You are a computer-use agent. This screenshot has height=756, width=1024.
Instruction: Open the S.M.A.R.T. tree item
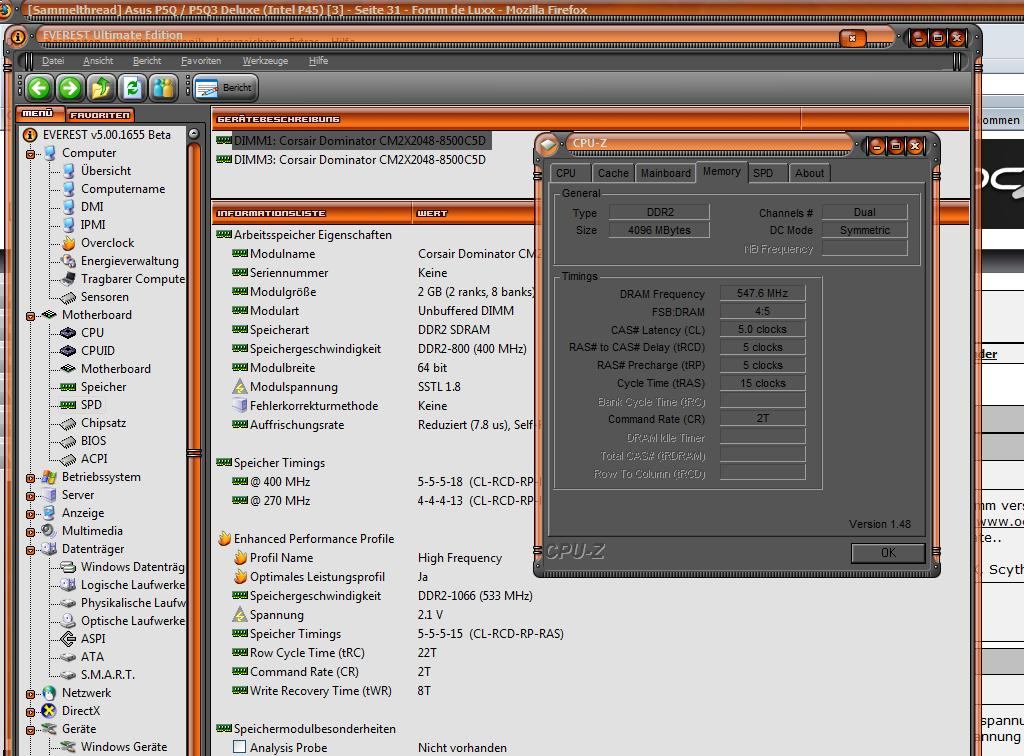click(107, 674)
